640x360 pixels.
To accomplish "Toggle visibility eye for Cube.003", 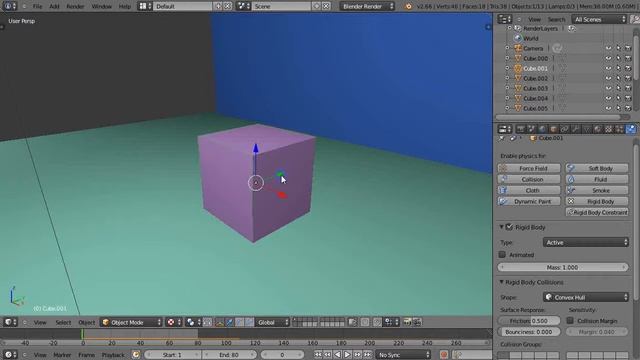I will click(x=608, y=88).
